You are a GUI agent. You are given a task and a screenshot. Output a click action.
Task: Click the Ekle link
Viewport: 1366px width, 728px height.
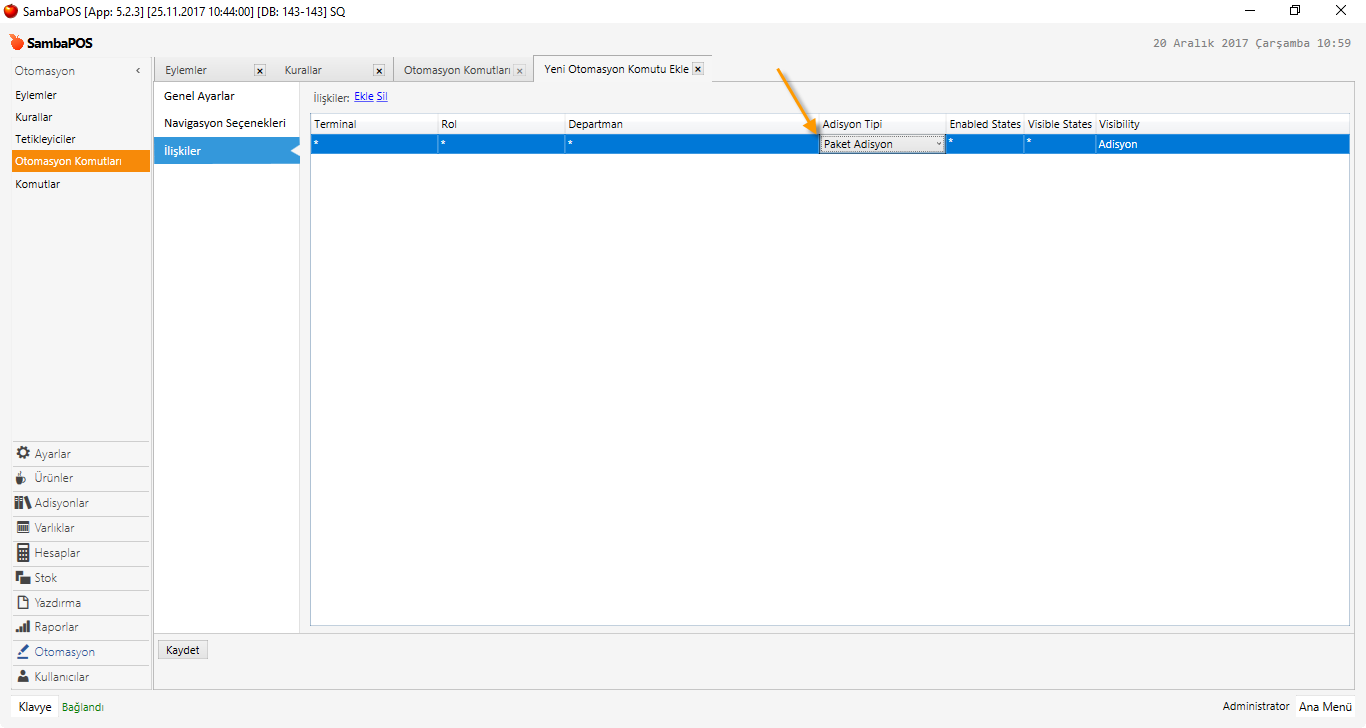(363, 97)
